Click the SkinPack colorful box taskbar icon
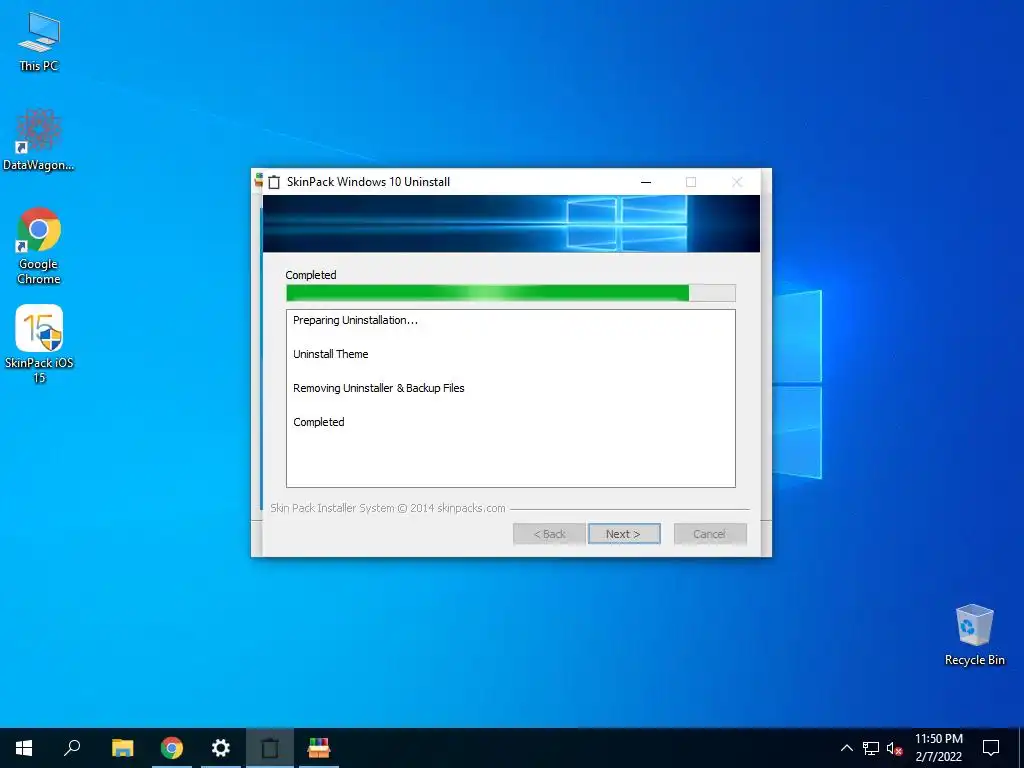1024x768 pixels. click(x=319, y=748)
